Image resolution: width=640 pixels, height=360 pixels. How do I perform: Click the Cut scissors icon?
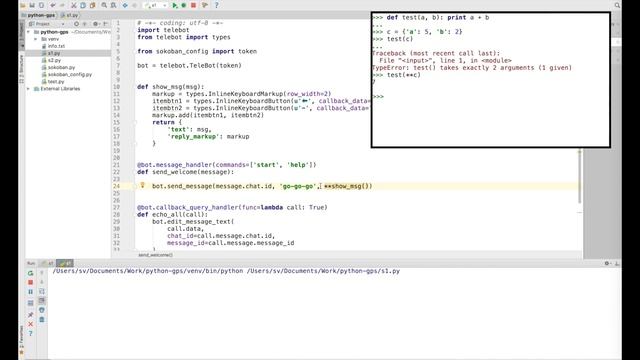pos(74,5)
